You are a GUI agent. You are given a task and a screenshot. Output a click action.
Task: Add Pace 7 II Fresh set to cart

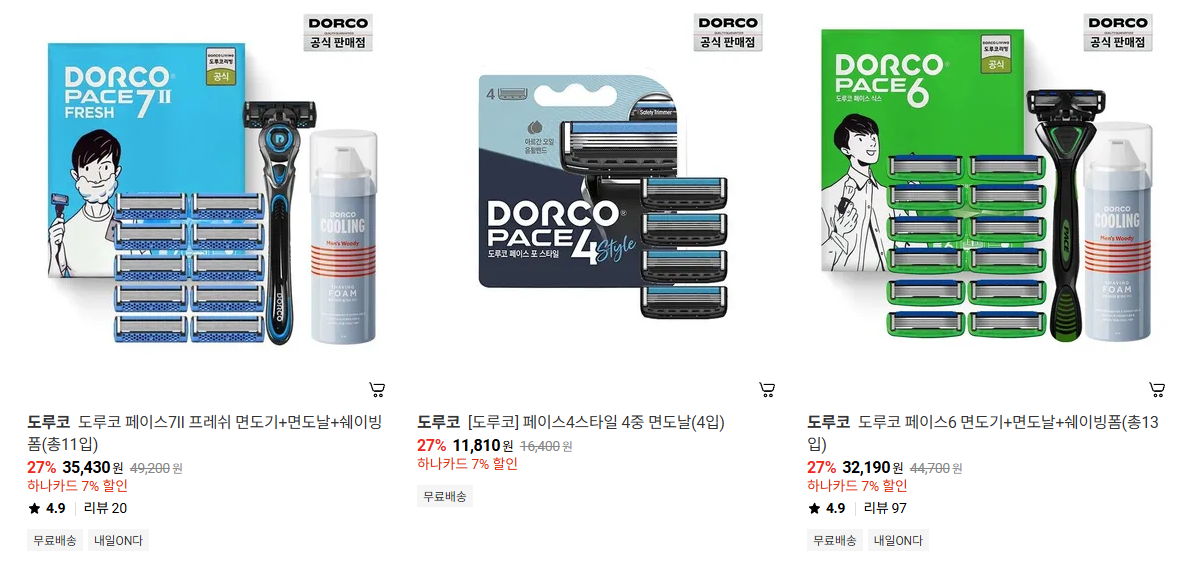(377, 390)
